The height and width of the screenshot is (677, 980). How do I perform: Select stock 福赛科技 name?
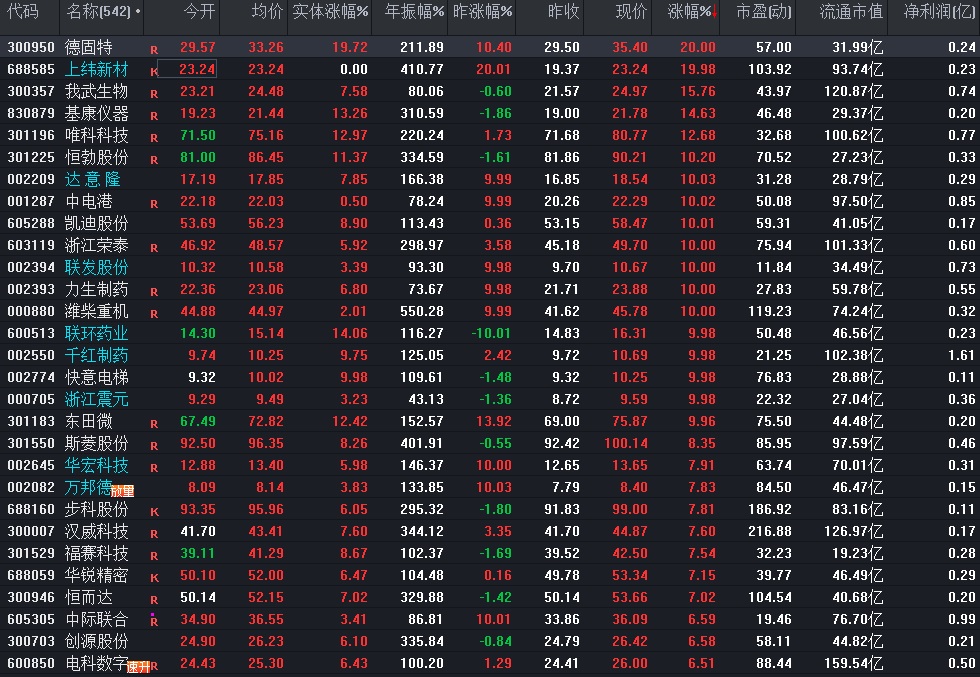(96, 553)
